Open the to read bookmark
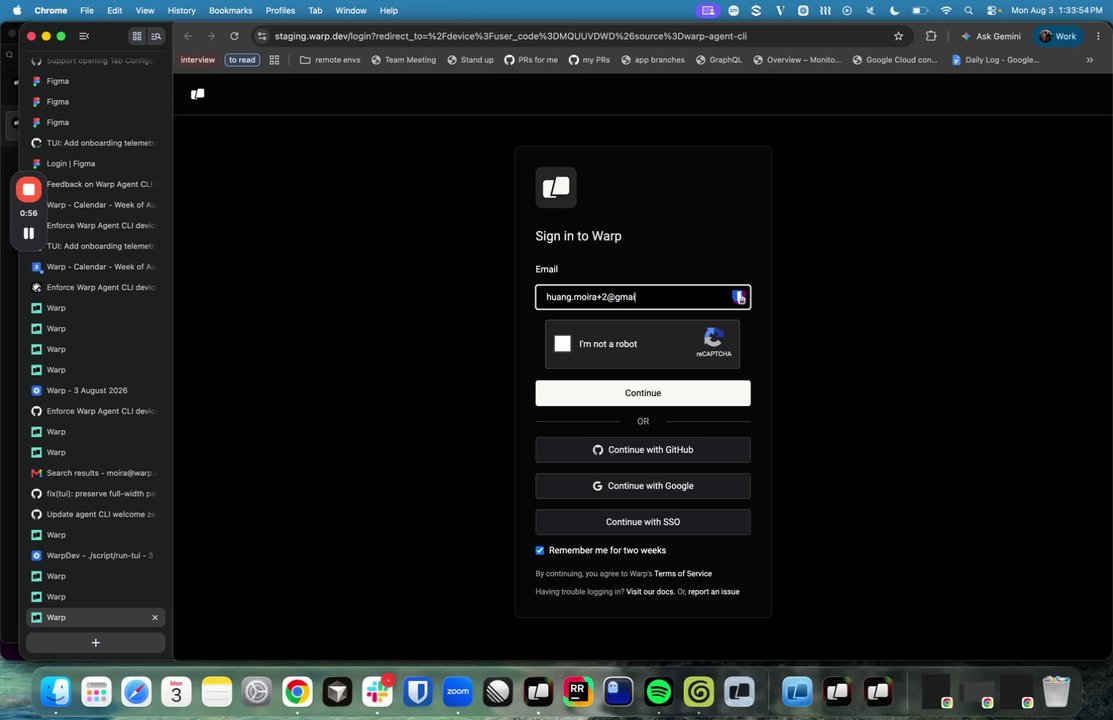 tap(242, 60)
